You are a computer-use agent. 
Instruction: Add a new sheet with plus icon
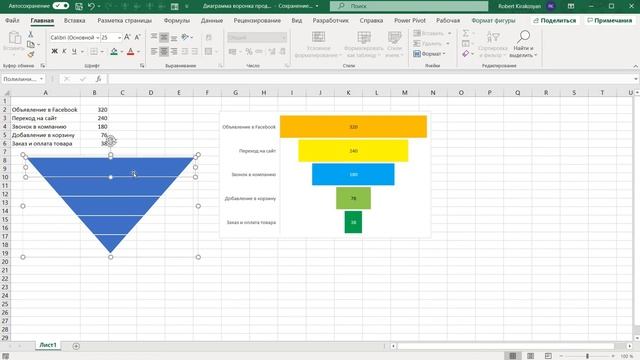point(76,346)
